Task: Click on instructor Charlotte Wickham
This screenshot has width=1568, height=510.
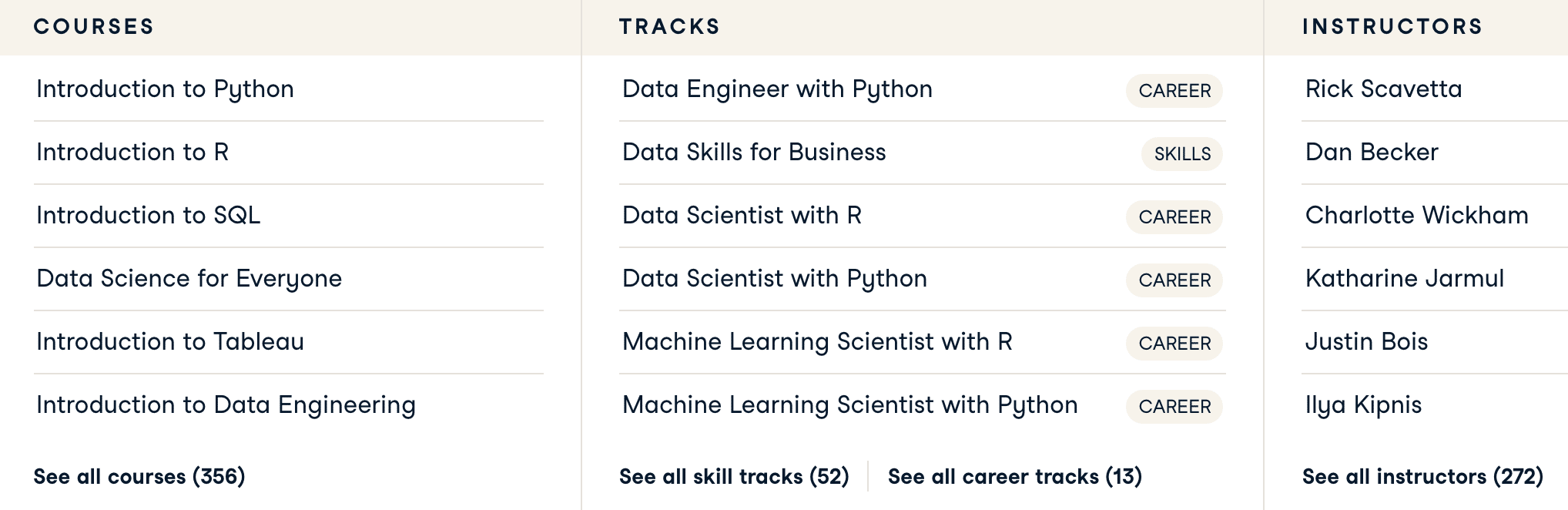Action: [1417, 216]
